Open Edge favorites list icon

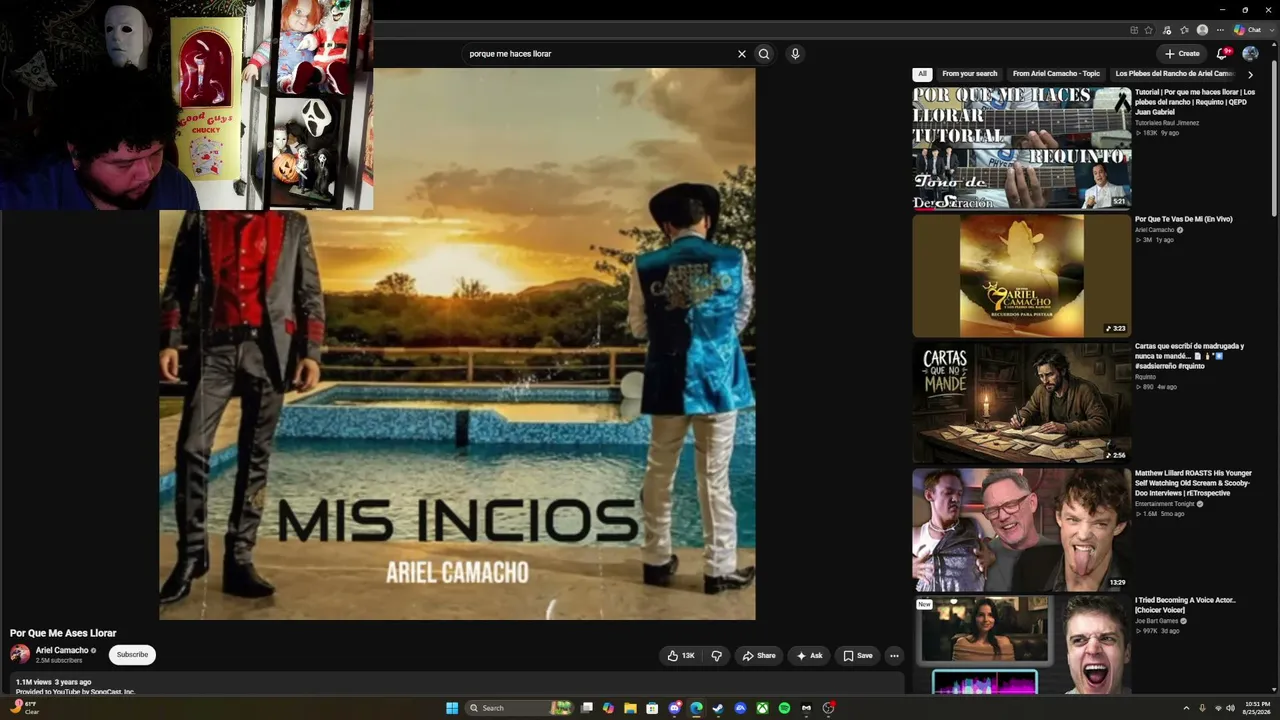(1185, 30)
